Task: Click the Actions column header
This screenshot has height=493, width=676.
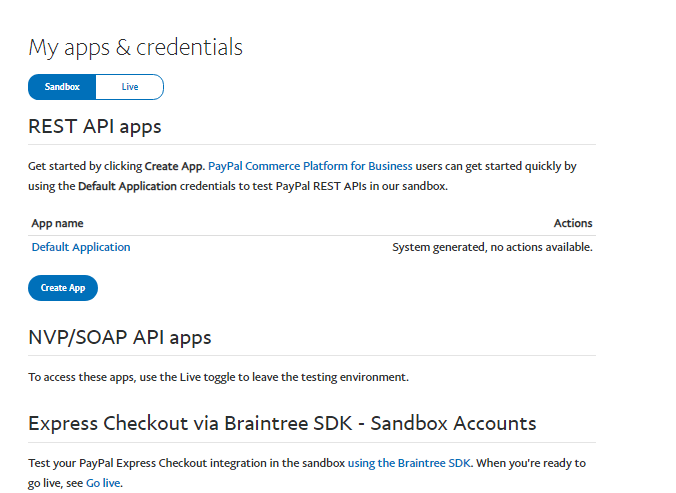Action: 573,223
